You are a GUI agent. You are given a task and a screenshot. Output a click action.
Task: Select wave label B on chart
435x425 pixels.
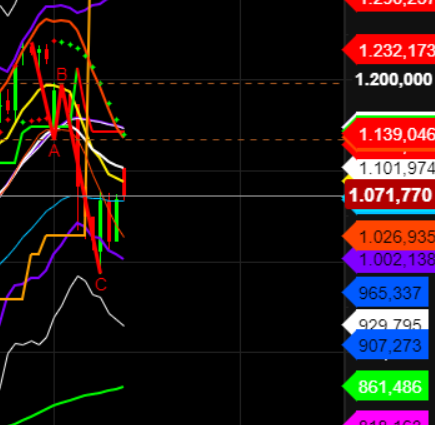[62, 74]
